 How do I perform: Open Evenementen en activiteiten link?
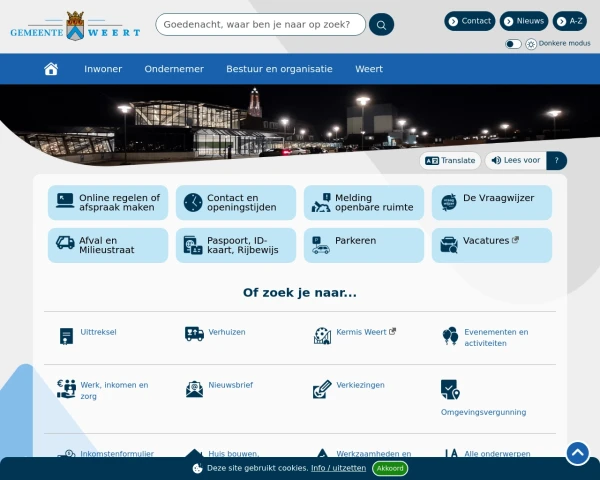click(x=496, y=338)
